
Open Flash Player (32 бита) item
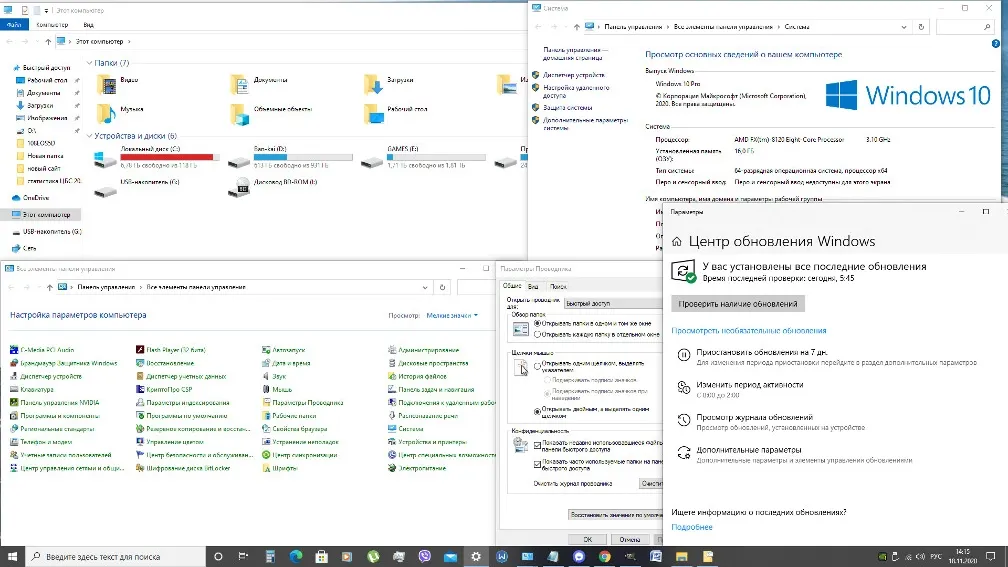coord(170,350)
